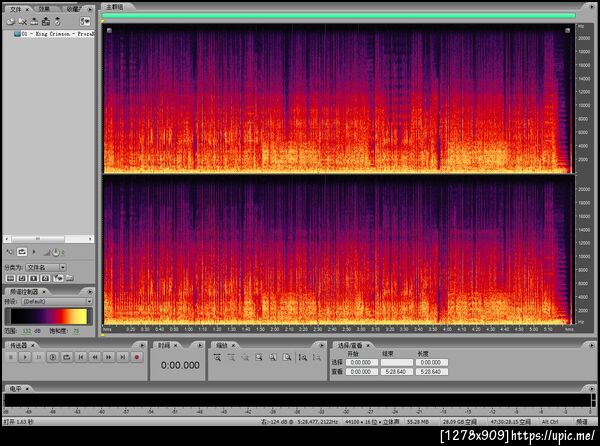Click the Close File icon in Files panel
The image size is (600, 446).
click(23, 21)
